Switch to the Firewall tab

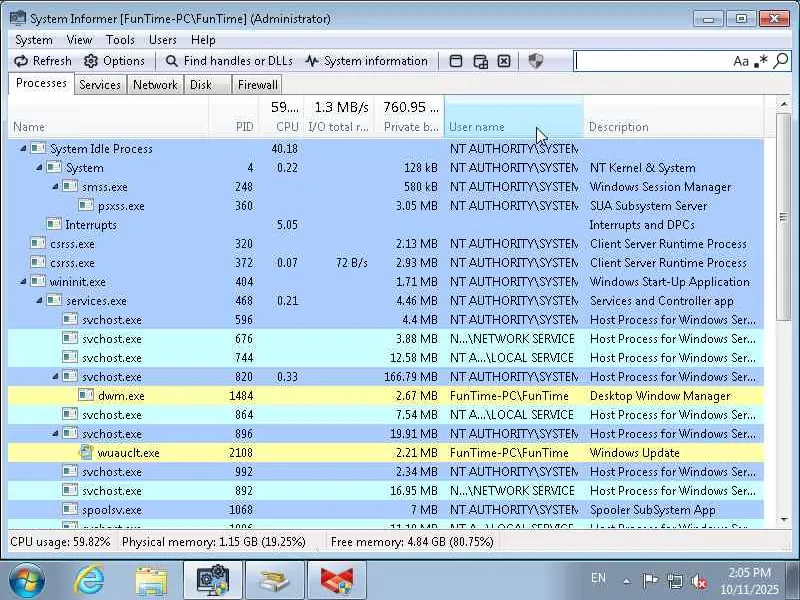click(258, 85)
